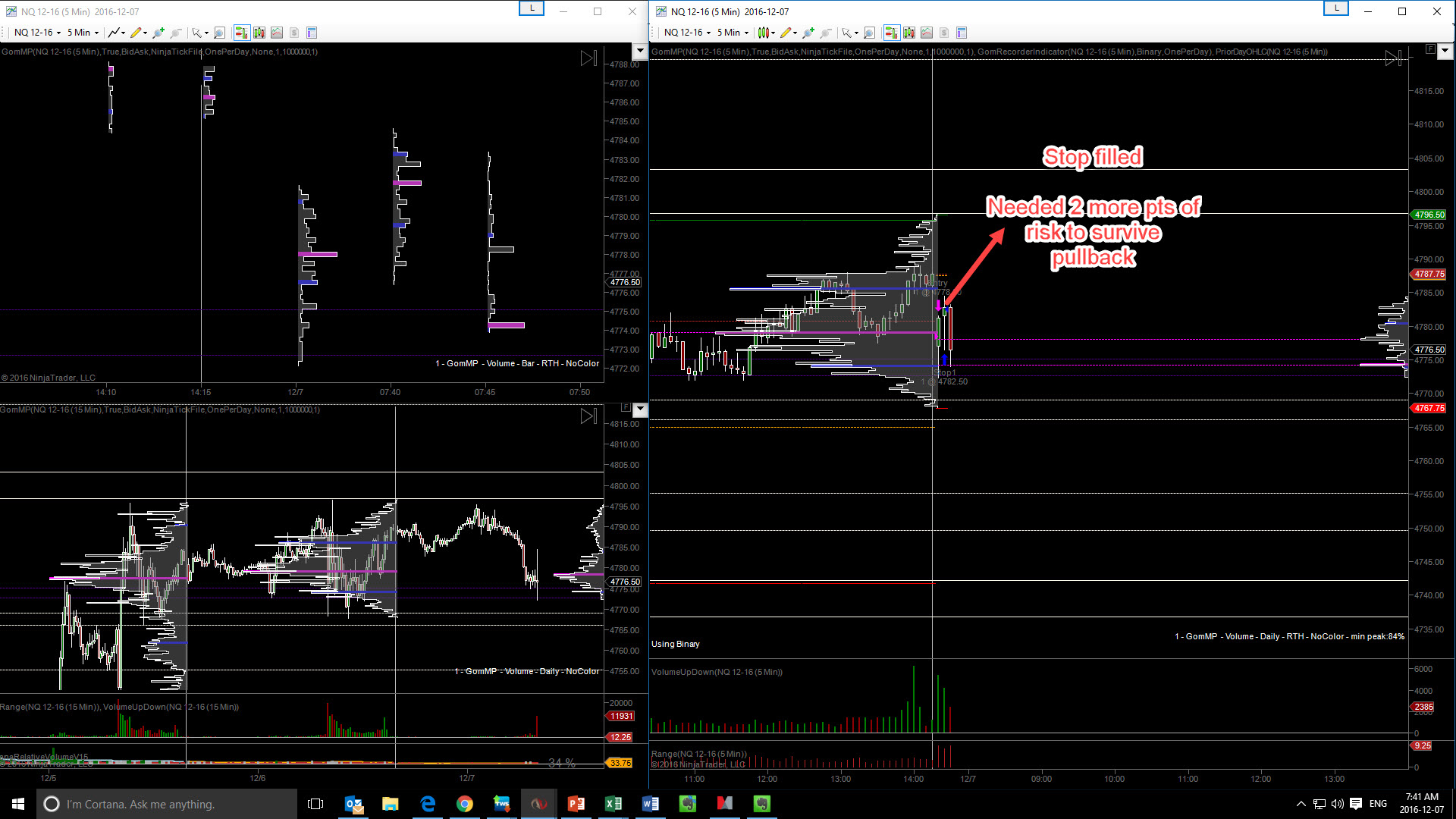Image resolution: width=1456 pixels, height=819 pixels.
Task: Click Cortana search box
Action: (167, 804)
